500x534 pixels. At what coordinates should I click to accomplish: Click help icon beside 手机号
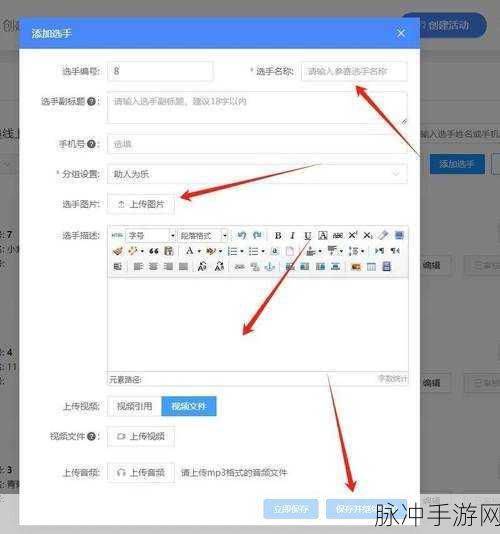(91, 144)
